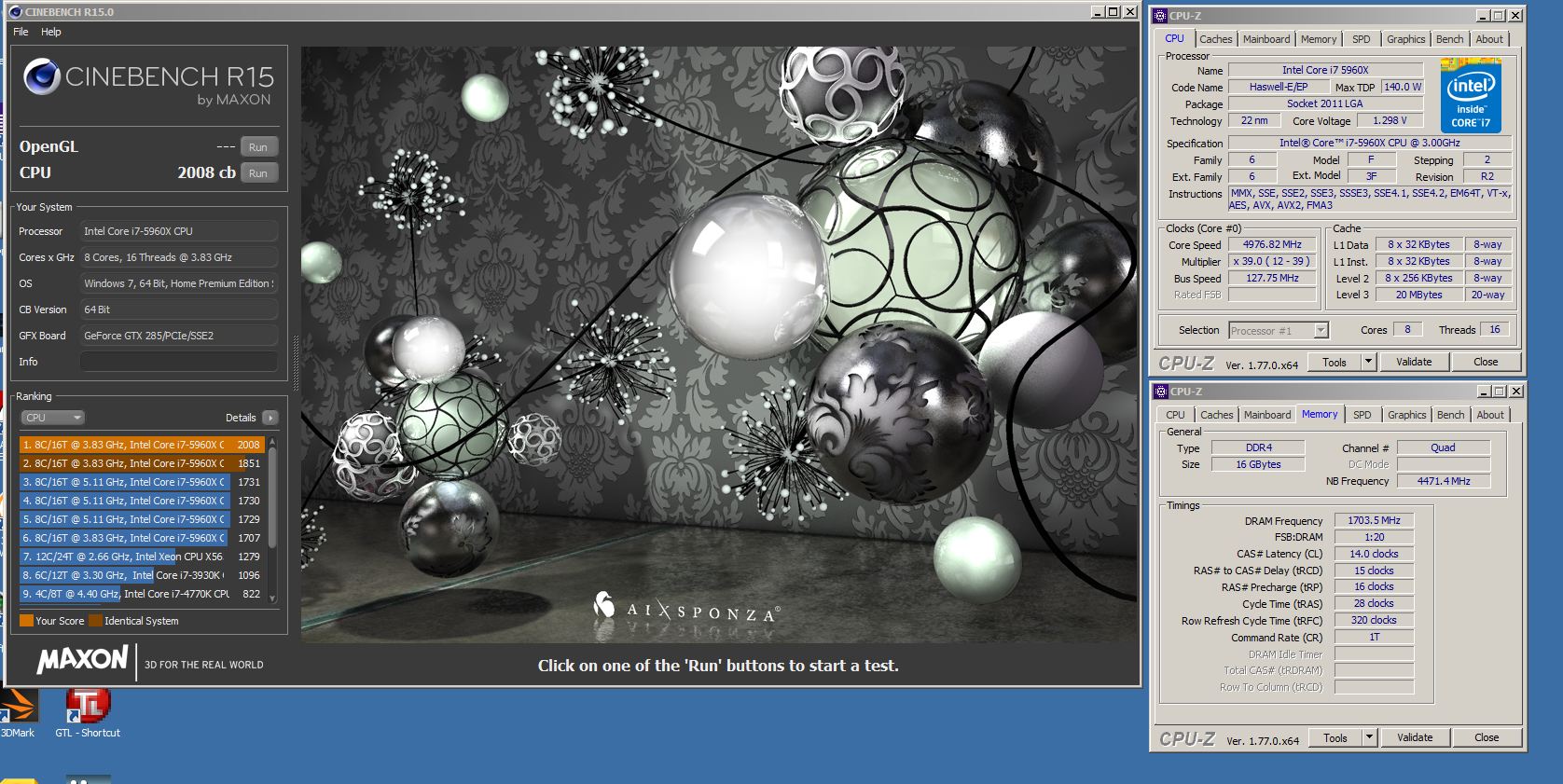Click the AIXSPONZA logo in render

click(x=687, y=610)
